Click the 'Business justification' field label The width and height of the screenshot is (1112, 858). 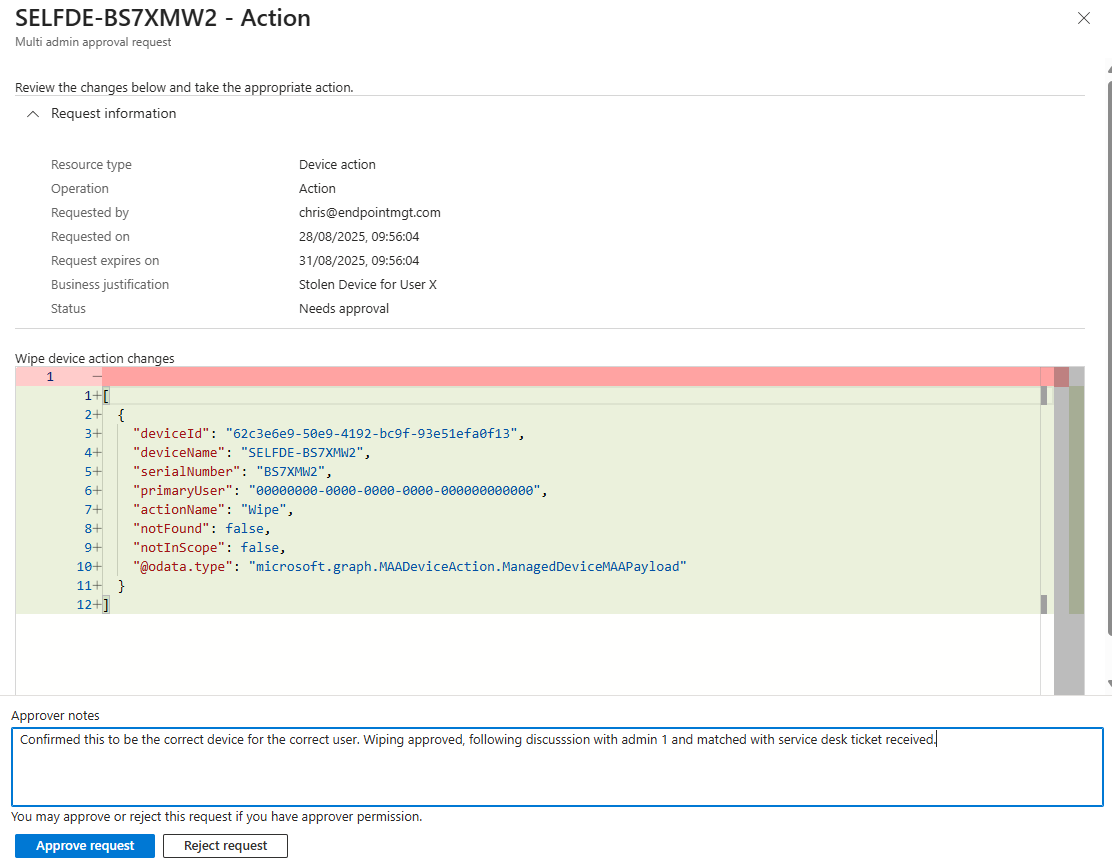110,284
